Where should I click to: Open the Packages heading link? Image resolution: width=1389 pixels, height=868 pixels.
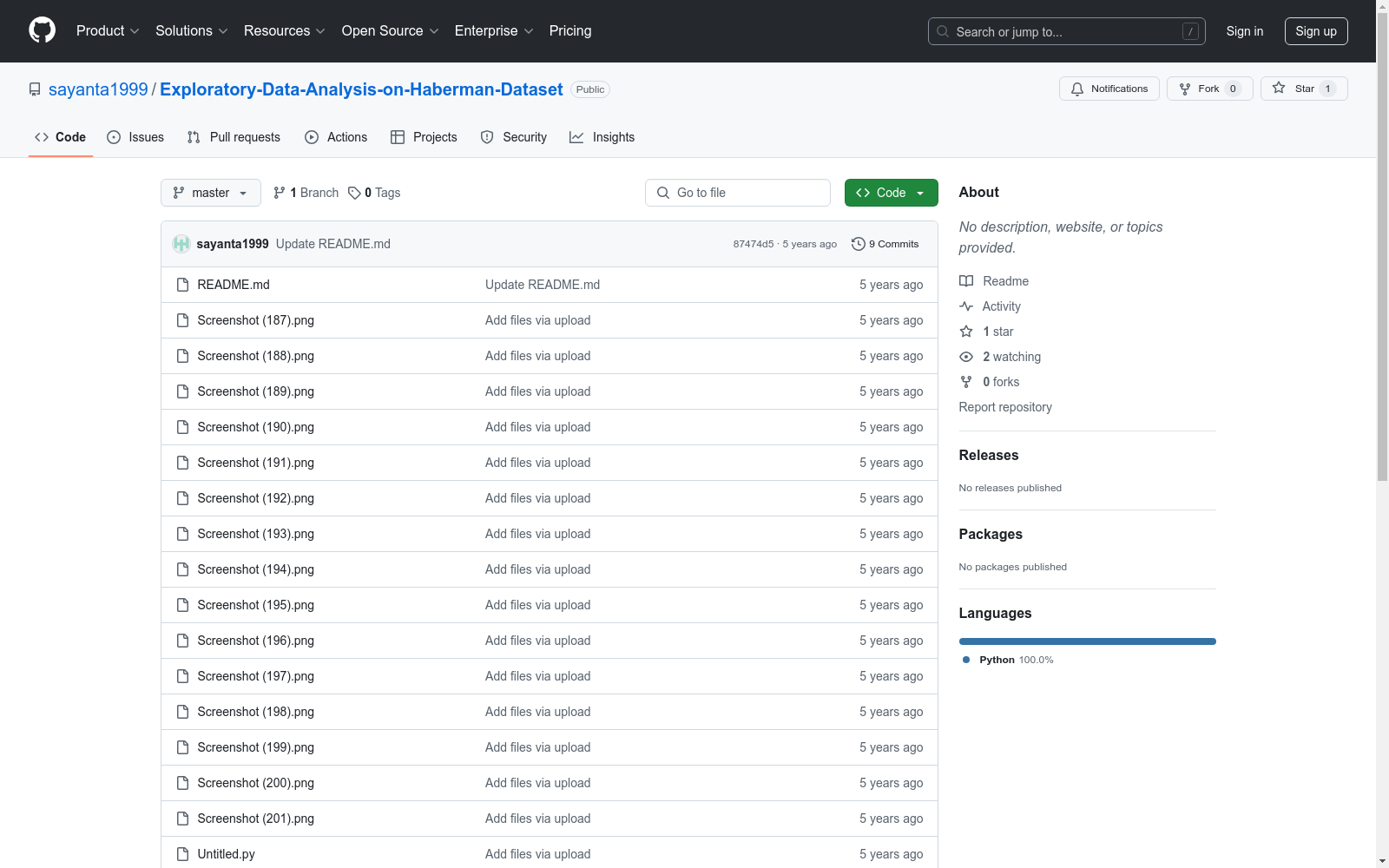click(991, 534)
